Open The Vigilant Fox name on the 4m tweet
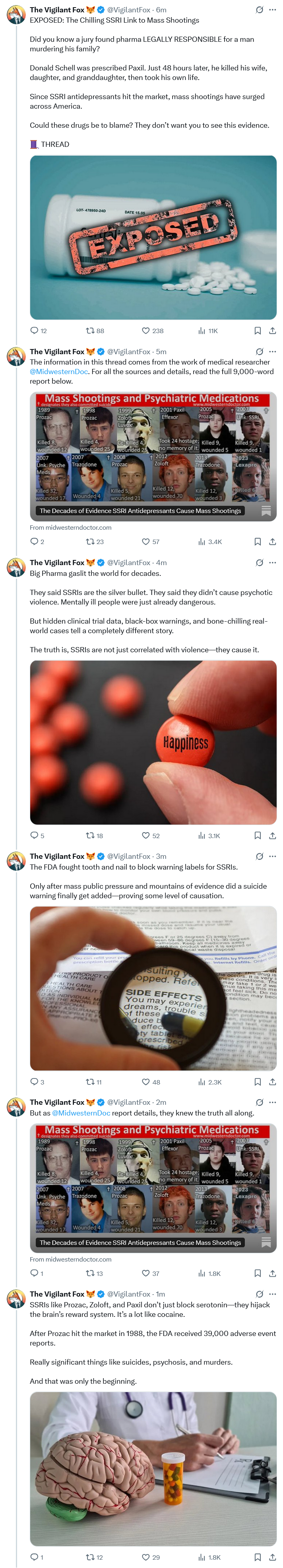This screenshot has width=283, height=1568. pos(57,562)
